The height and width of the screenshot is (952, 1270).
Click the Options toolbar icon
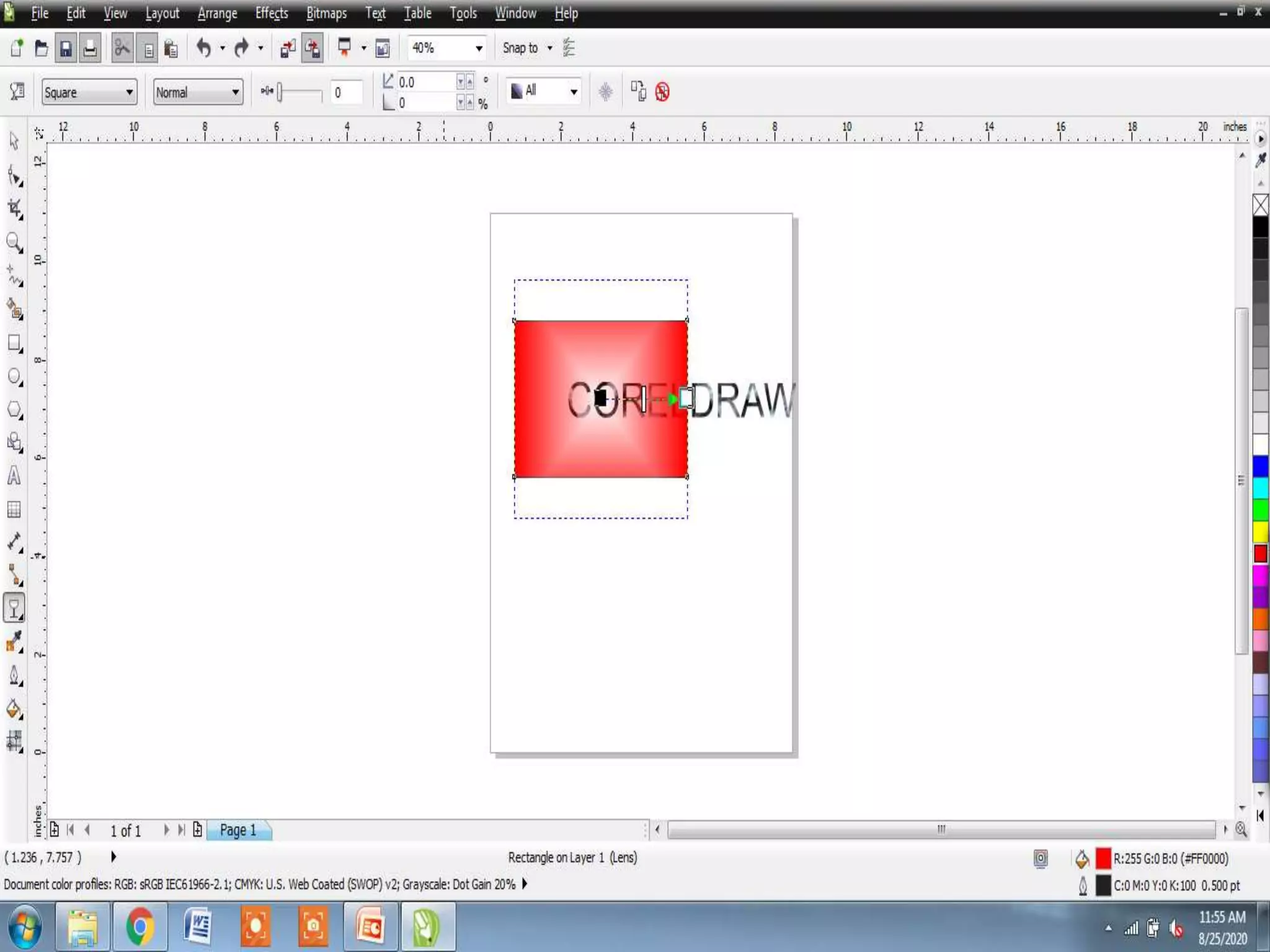569,48
